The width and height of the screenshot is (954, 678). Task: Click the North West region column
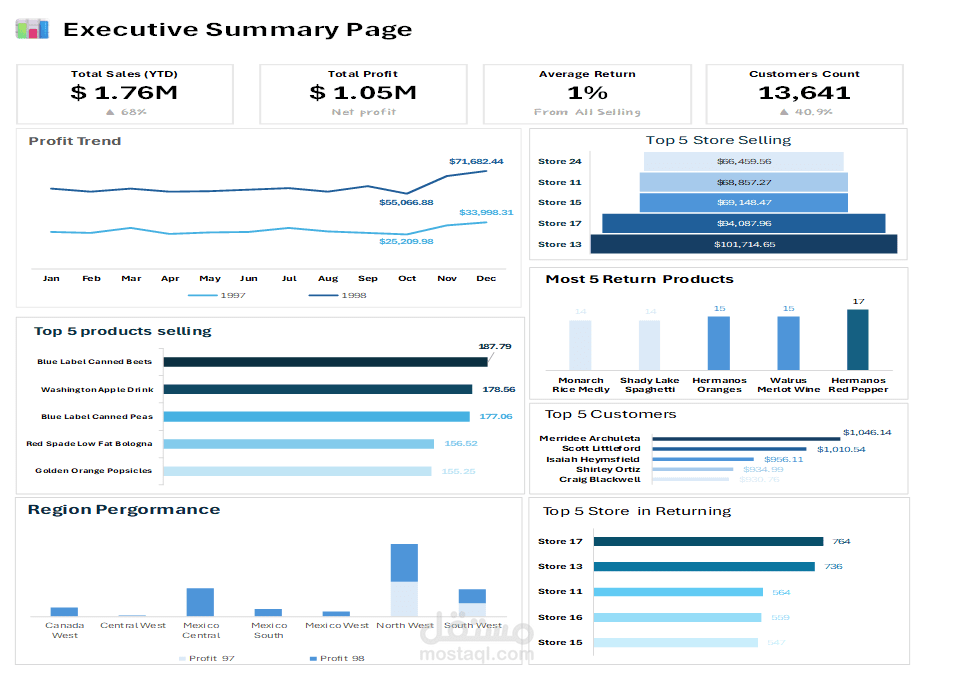click(x=405, y=580)
